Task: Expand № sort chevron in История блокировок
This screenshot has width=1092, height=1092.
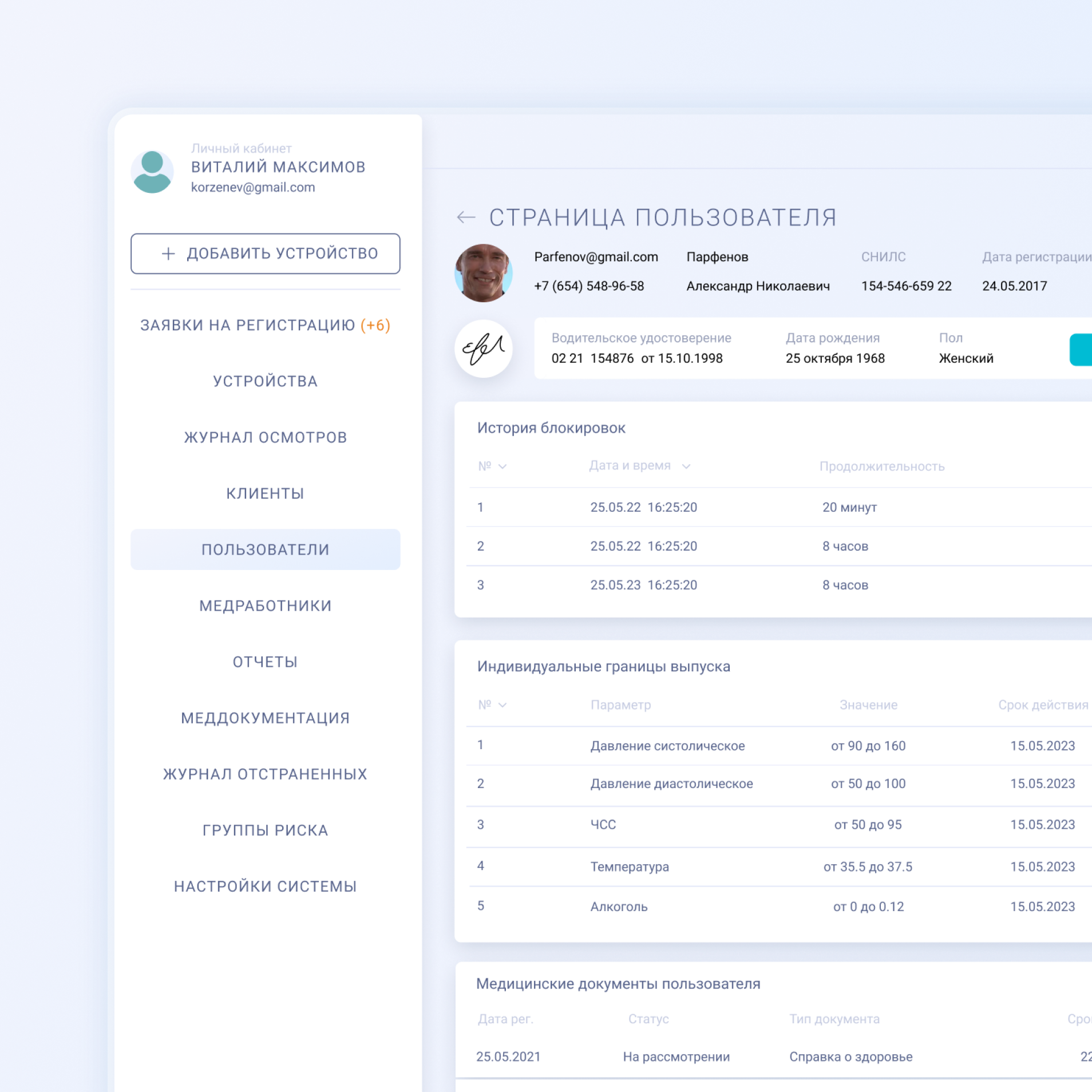Action: (x=503, y=466)
